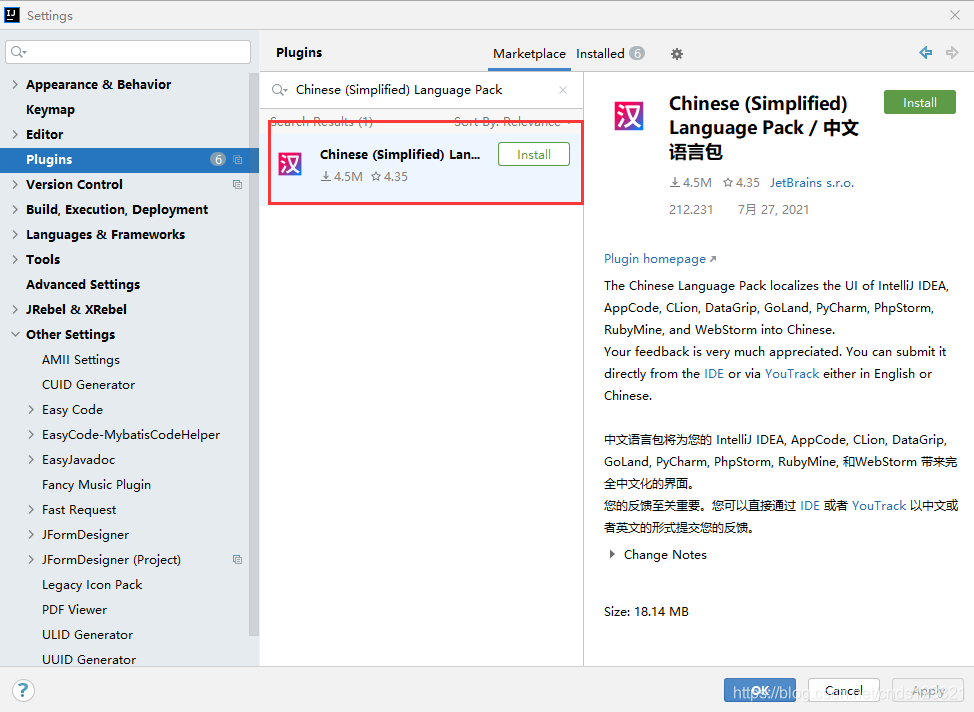The height and width of the screenshot is (712, 974).
Task: Click the Size: 18.14 MB text
Action: coord(646,611)
